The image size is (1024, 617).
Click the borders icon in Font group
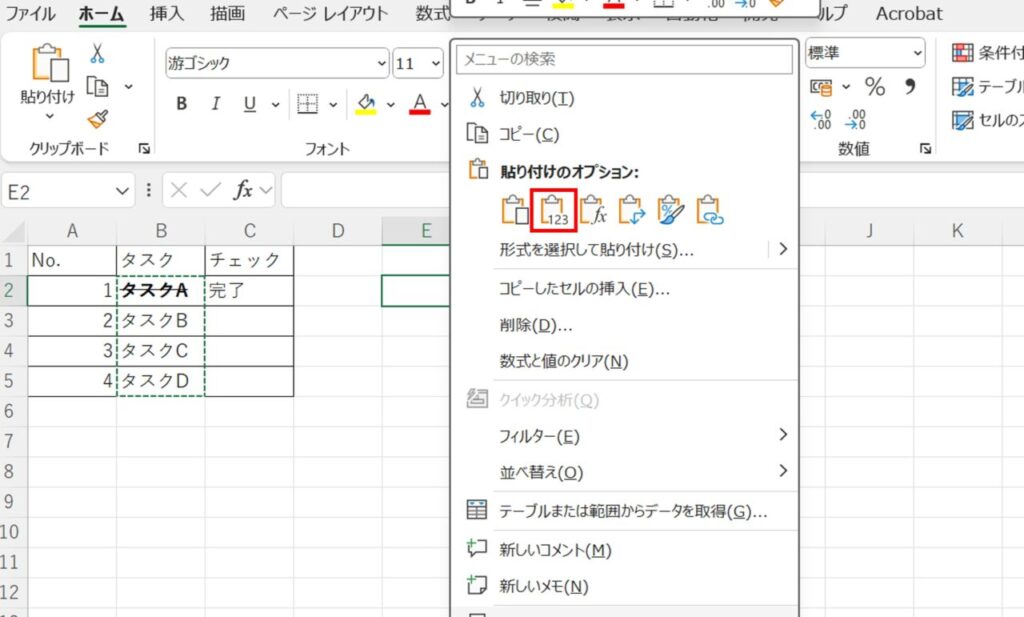coord(308,104)
